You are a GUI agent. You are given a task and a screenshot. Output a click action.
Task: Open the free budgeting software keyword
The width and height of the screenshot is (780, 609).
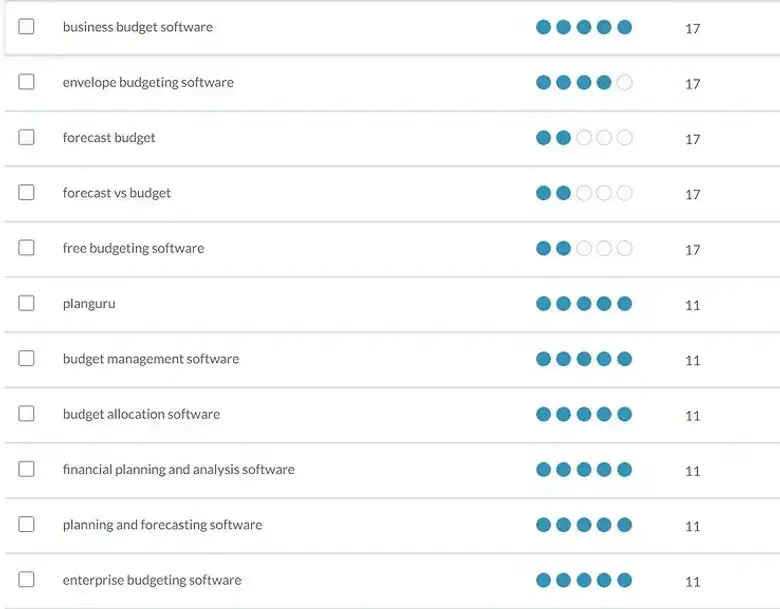(x=133, y=248)
